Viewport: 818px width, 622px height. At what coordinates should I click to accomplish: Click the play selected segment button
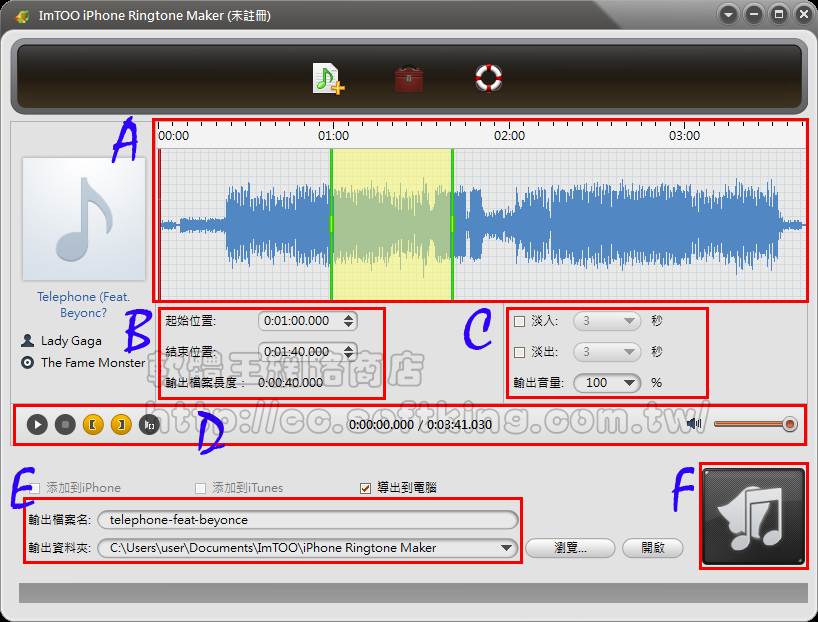[x=149, y=425]
